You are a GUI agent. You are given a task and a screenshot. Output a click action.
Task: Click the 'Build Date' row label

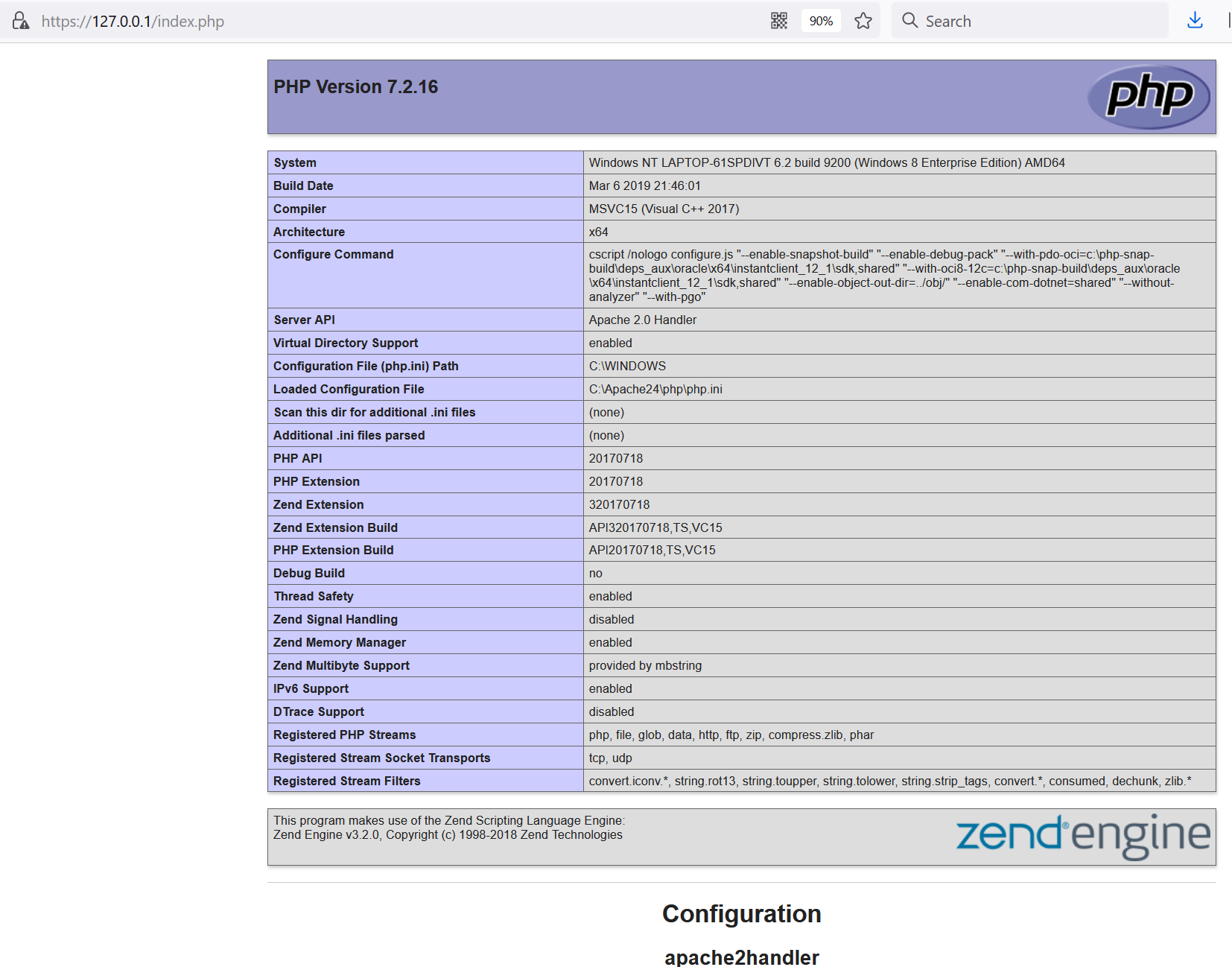pos(303,186)
